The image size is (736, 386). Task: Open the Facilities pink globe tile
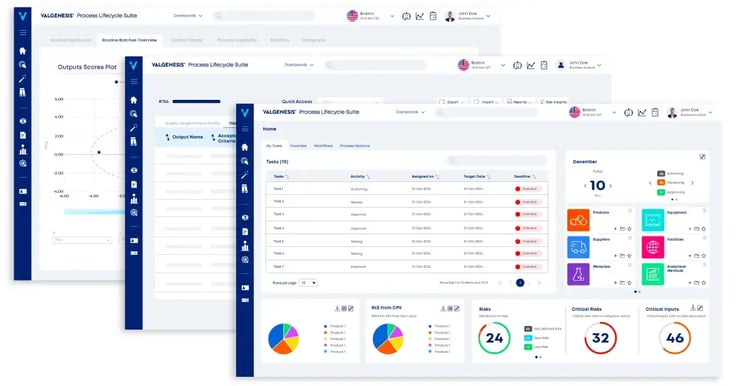click(652, 247)
